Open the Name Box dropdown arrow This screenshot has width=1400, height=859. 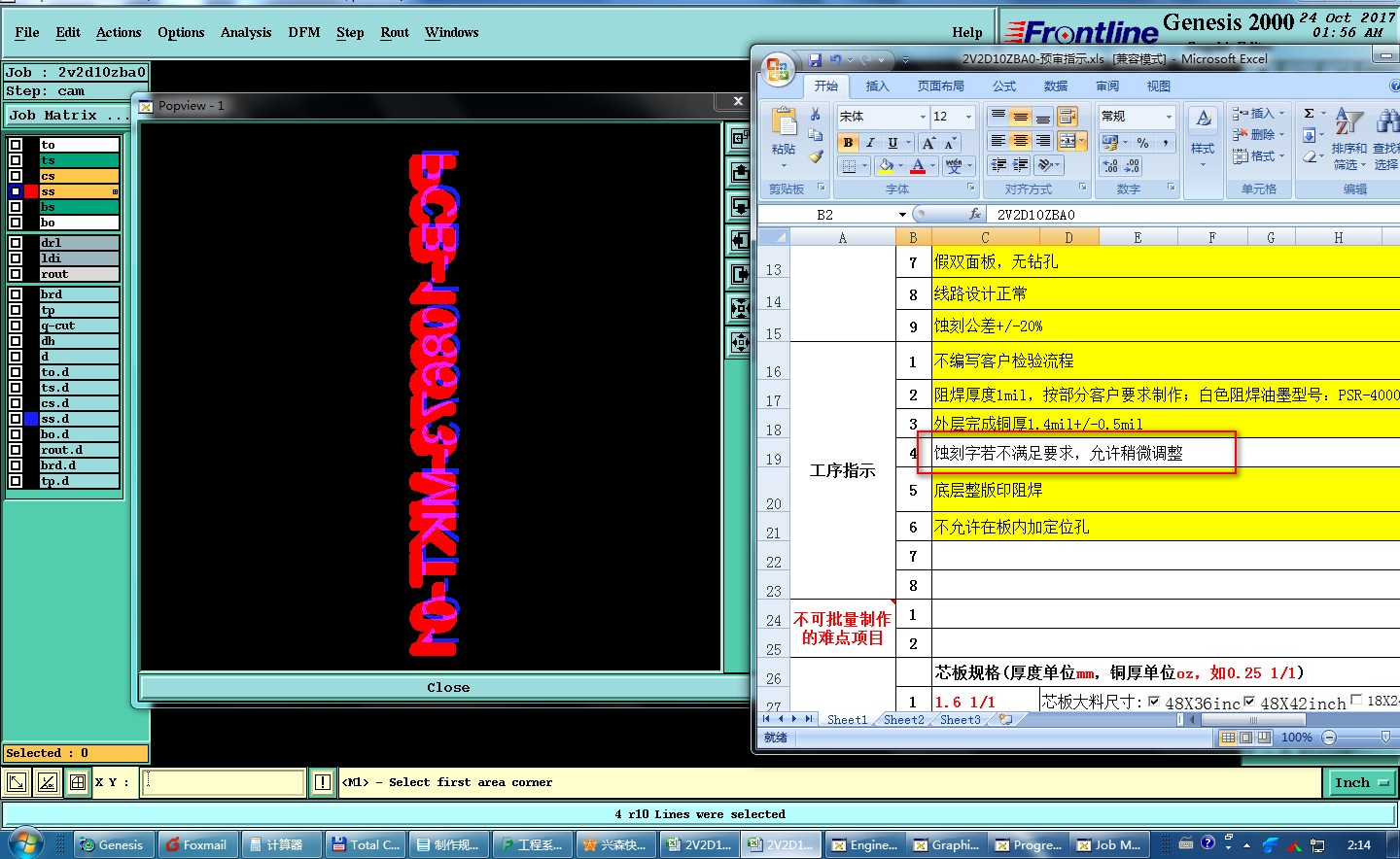pyautogui.click(x=902, y=215)
